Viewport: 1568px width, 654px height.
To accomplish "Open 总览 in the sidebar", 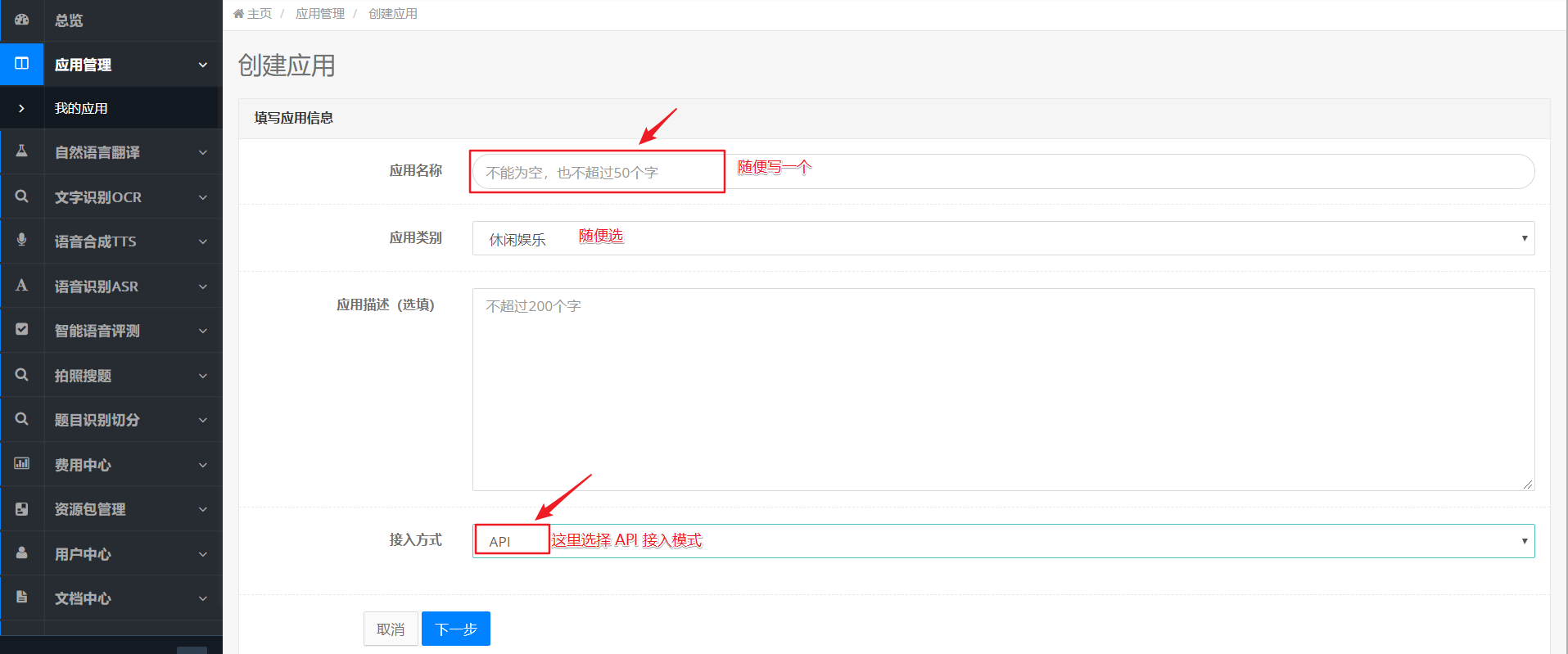I will tap(111, 20).
